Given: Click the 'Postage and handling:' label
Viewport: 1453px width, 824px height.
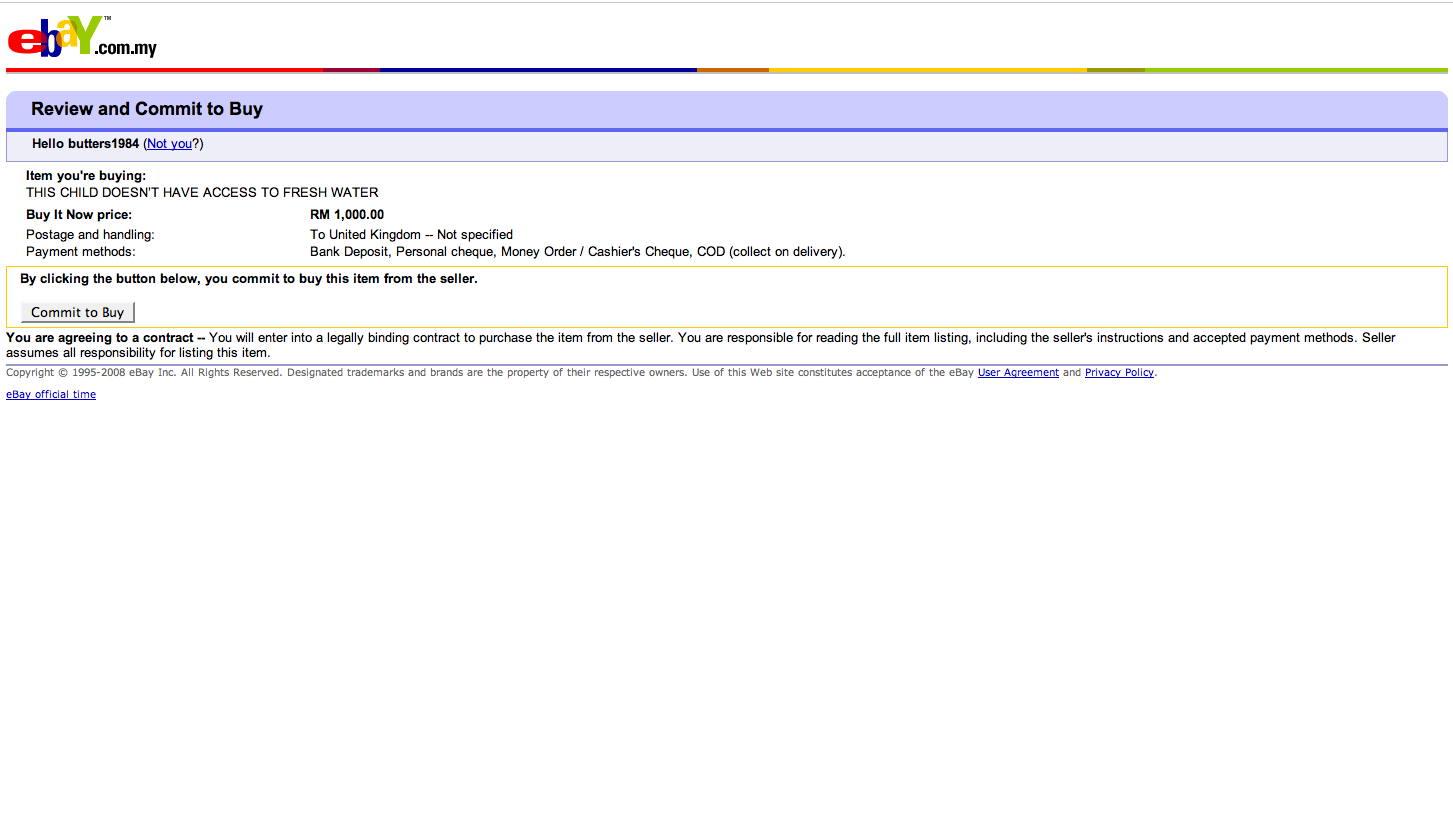Looking at the screenshot, I should 90,235.
